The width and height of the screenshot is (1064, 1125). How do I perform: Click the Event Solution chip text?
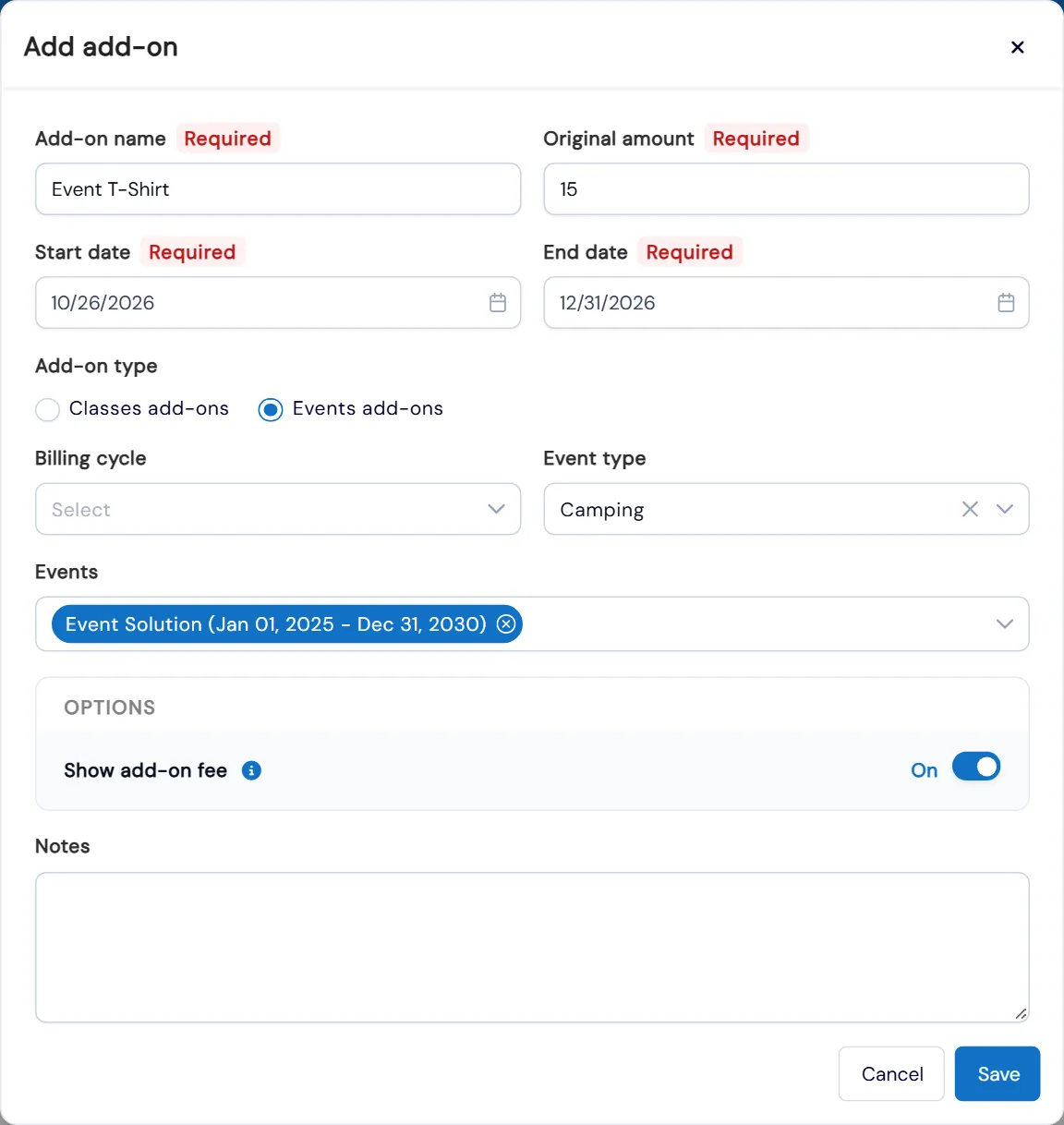coord(275,624)
